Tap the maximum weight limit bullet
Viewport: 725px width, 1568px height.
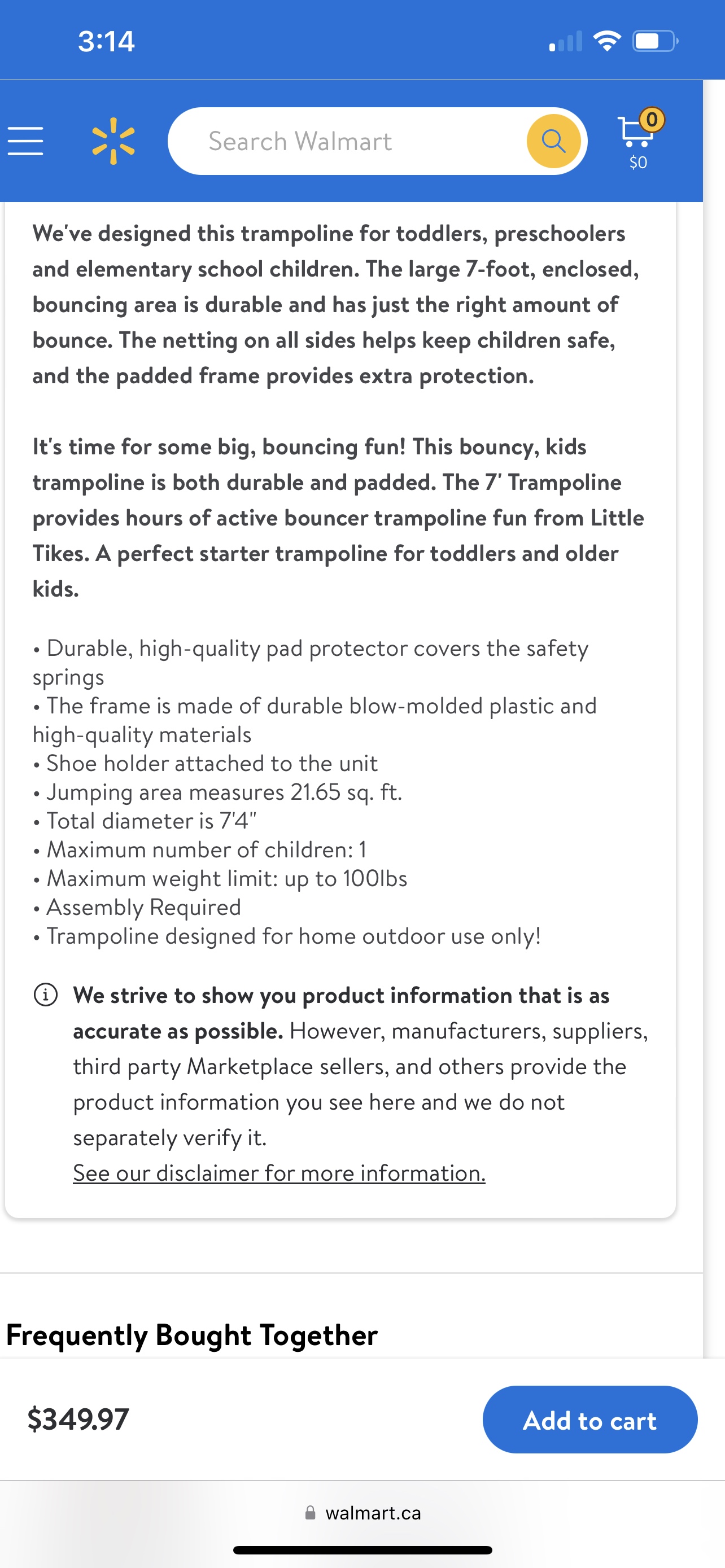point(220,879)
